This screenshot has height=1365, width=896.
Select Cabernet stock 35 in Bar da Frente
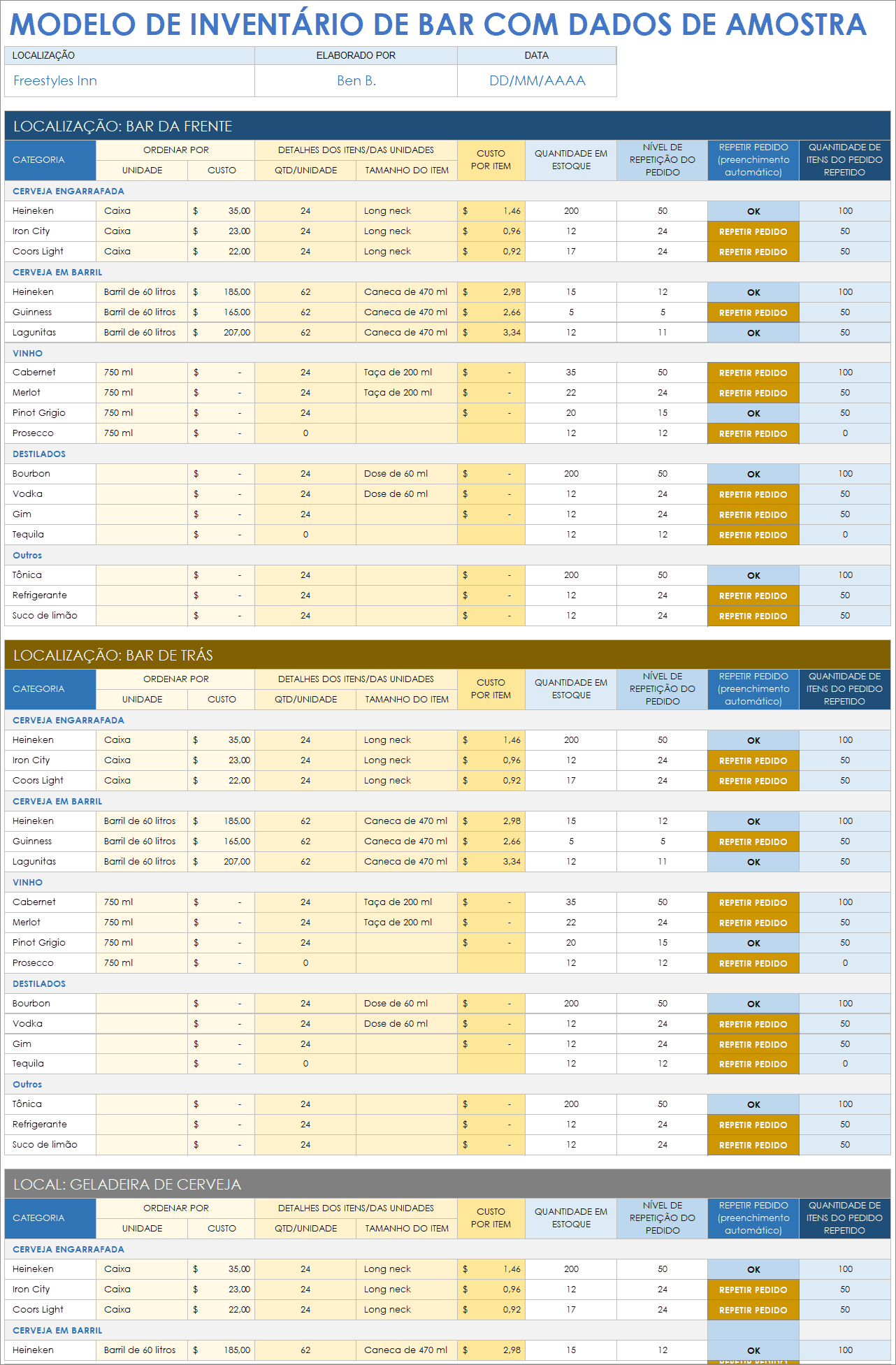571,373
